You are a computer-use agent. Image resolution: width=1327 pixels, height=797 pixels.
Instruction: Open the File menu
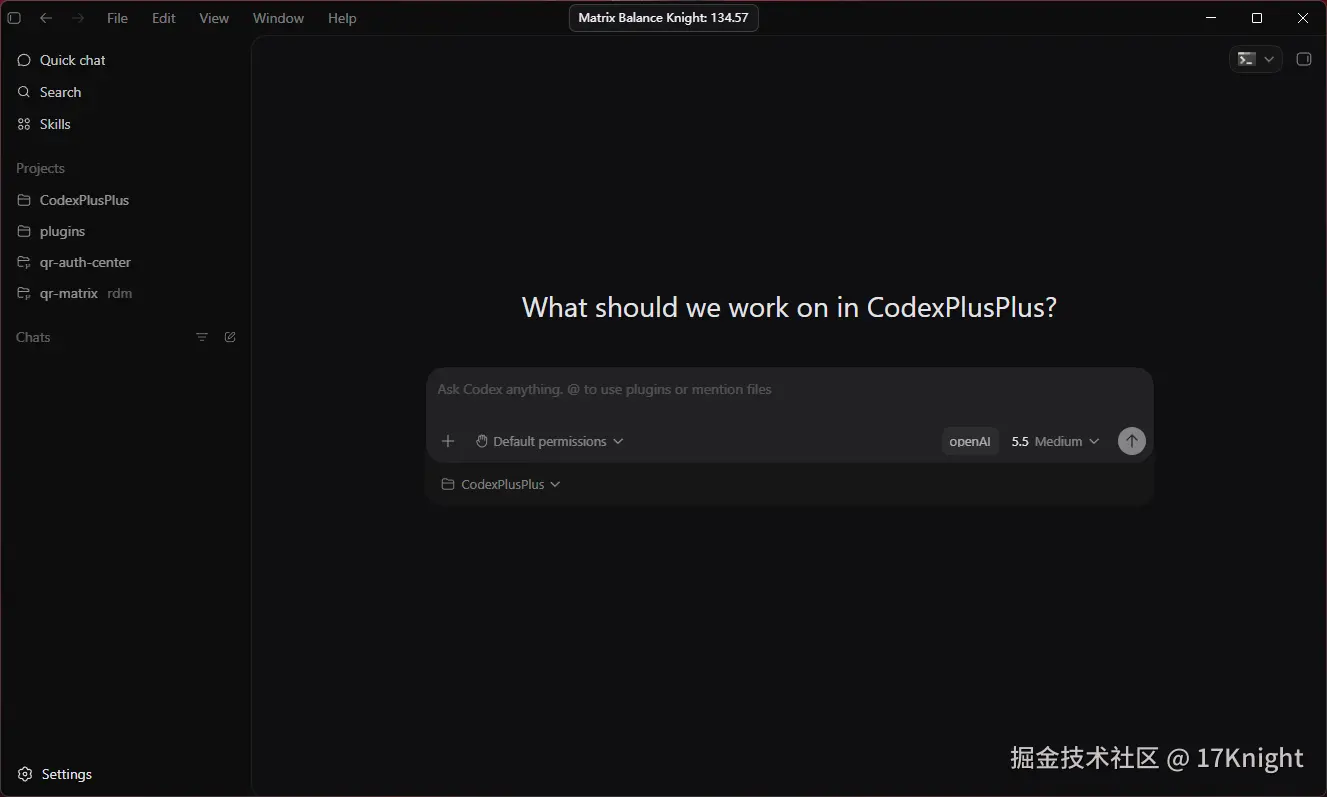click(117, 18)
